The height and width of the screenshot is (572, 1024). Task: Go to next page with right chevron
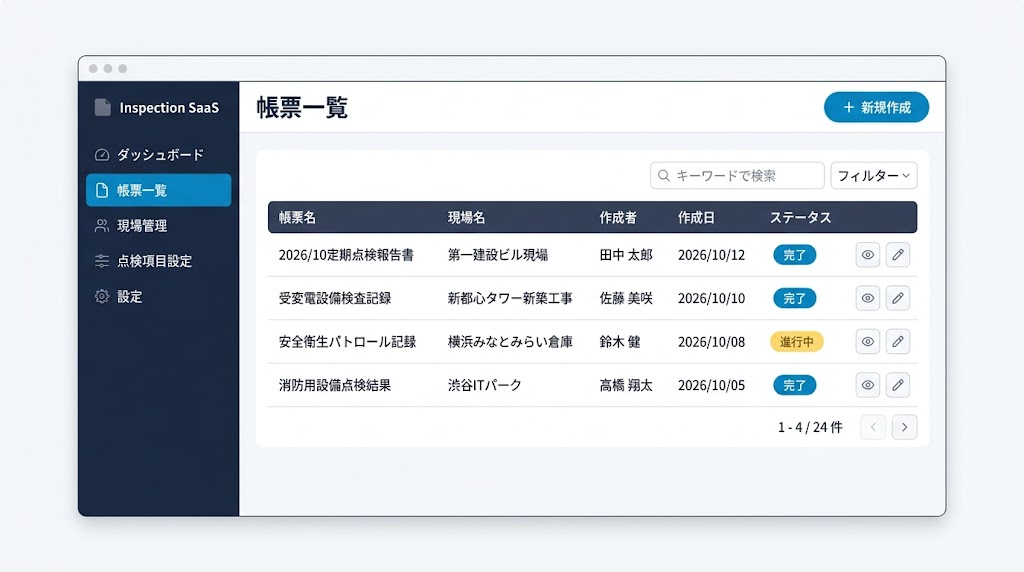pos(904,427)
